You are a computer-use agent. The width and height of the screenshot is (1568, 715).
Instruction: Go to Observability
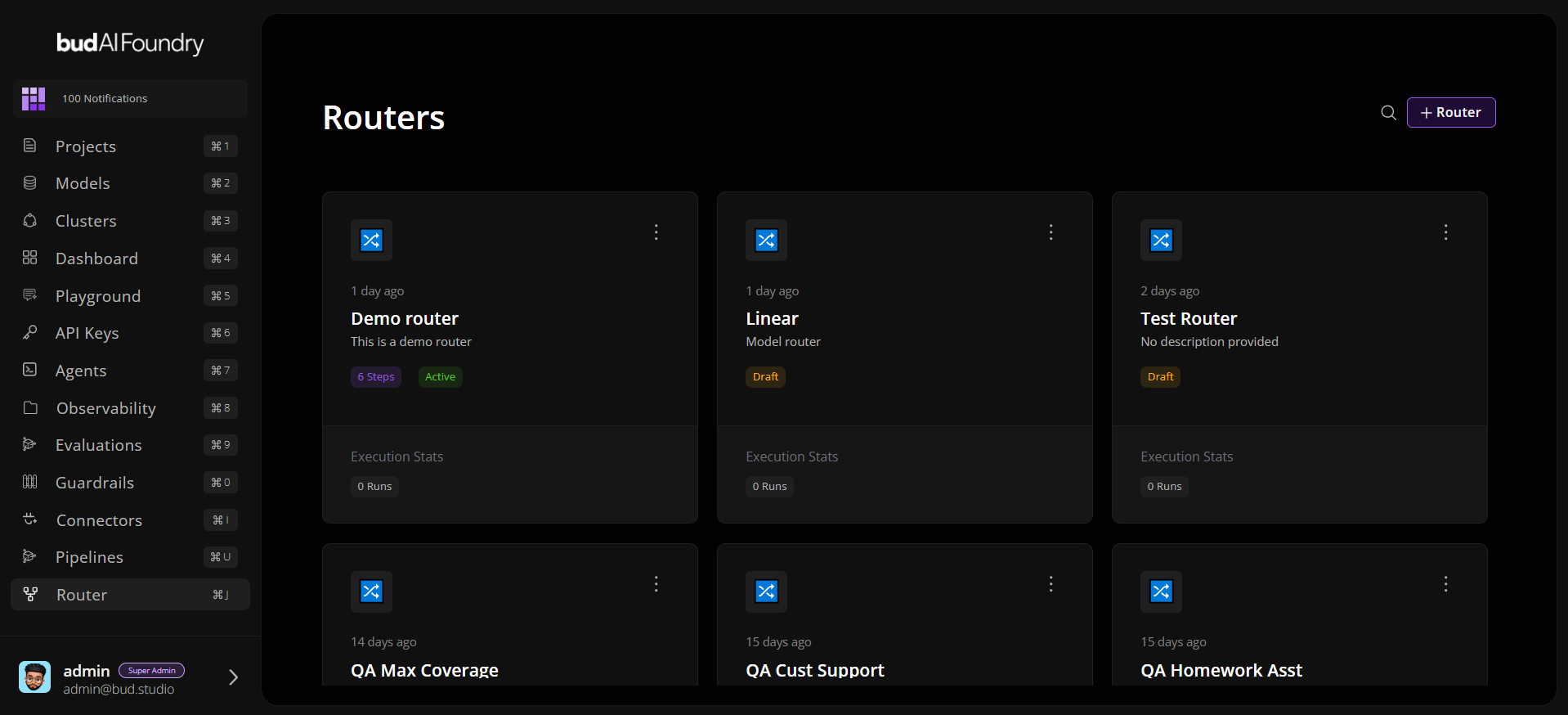click(130, 408)
